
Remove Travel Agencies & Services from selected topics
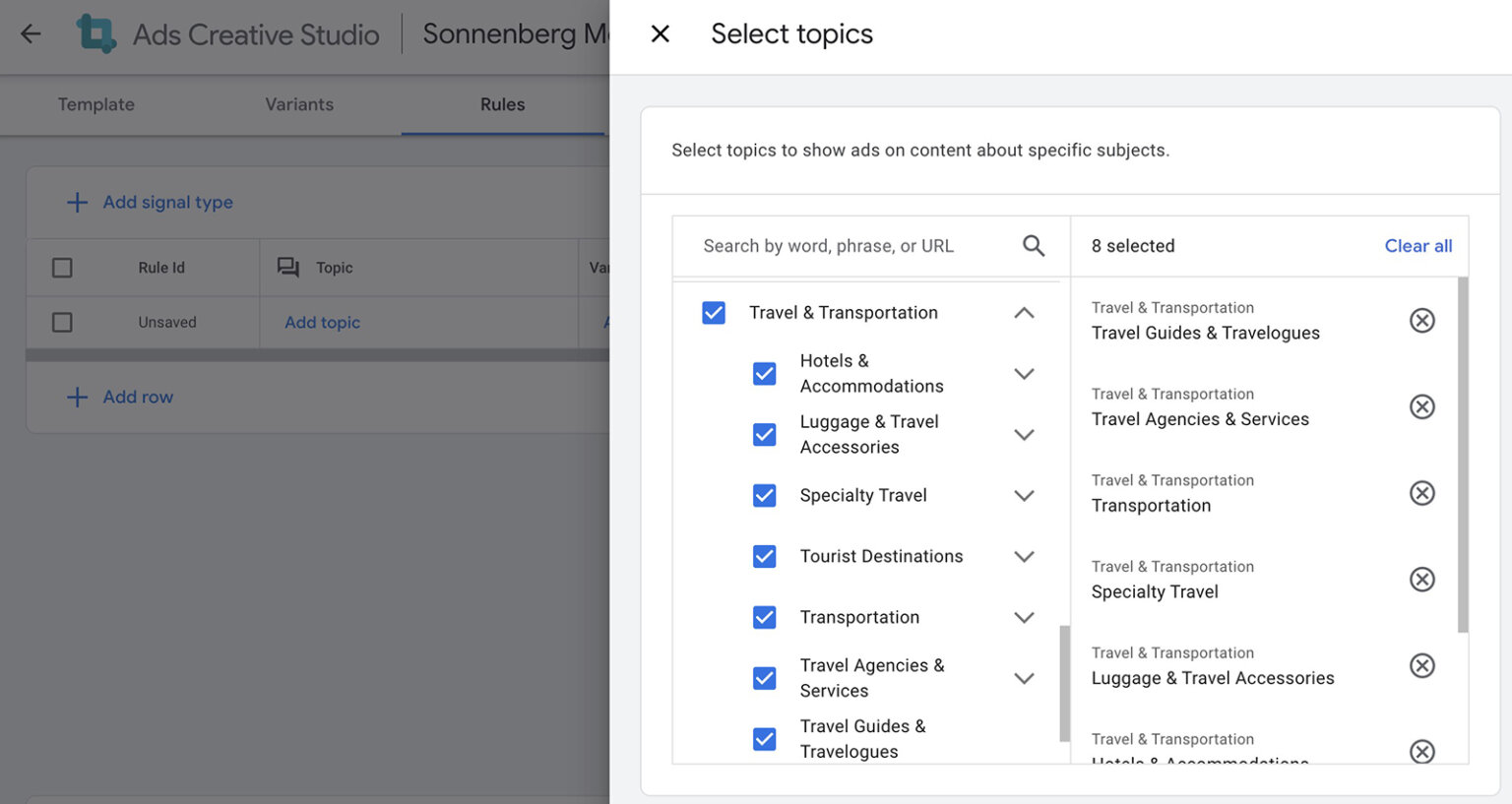(x=1421, y=406)
